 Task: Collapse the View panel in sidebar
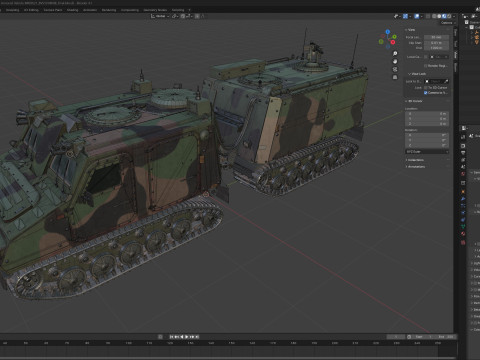411,30
